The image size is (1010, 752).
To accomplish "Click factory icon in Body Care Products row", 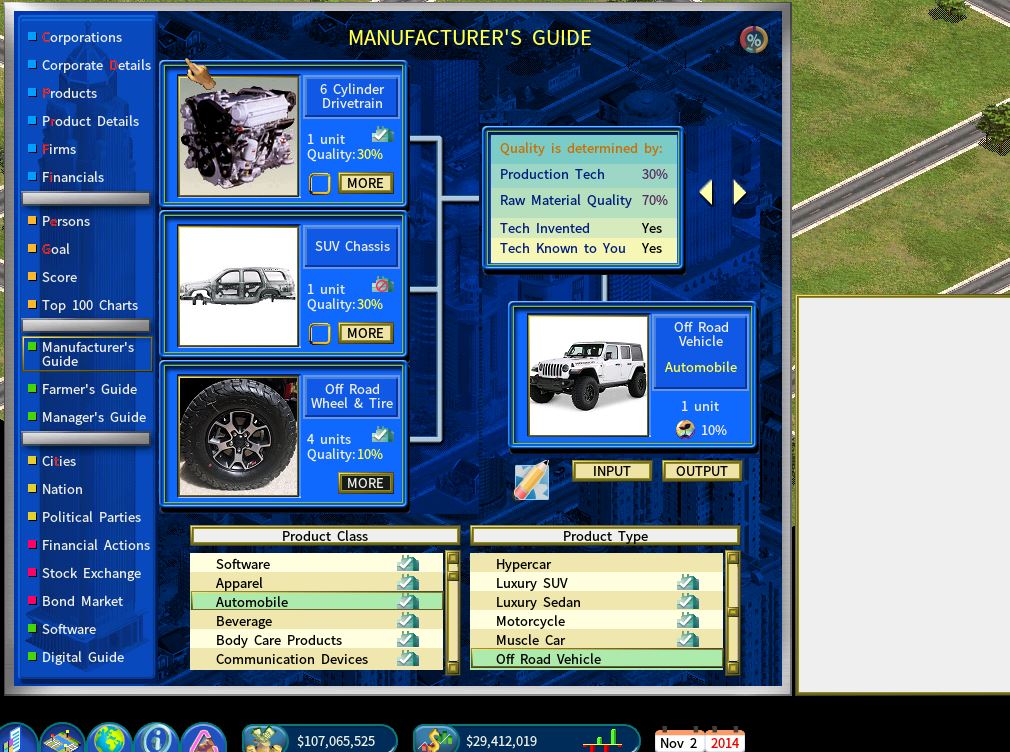I will (x=408, y=640).
